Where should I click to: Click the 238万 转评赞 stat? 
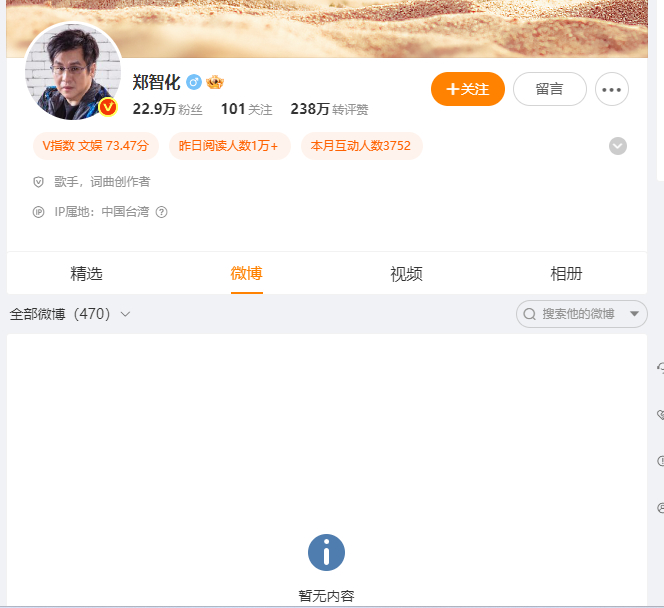point(329,109)
